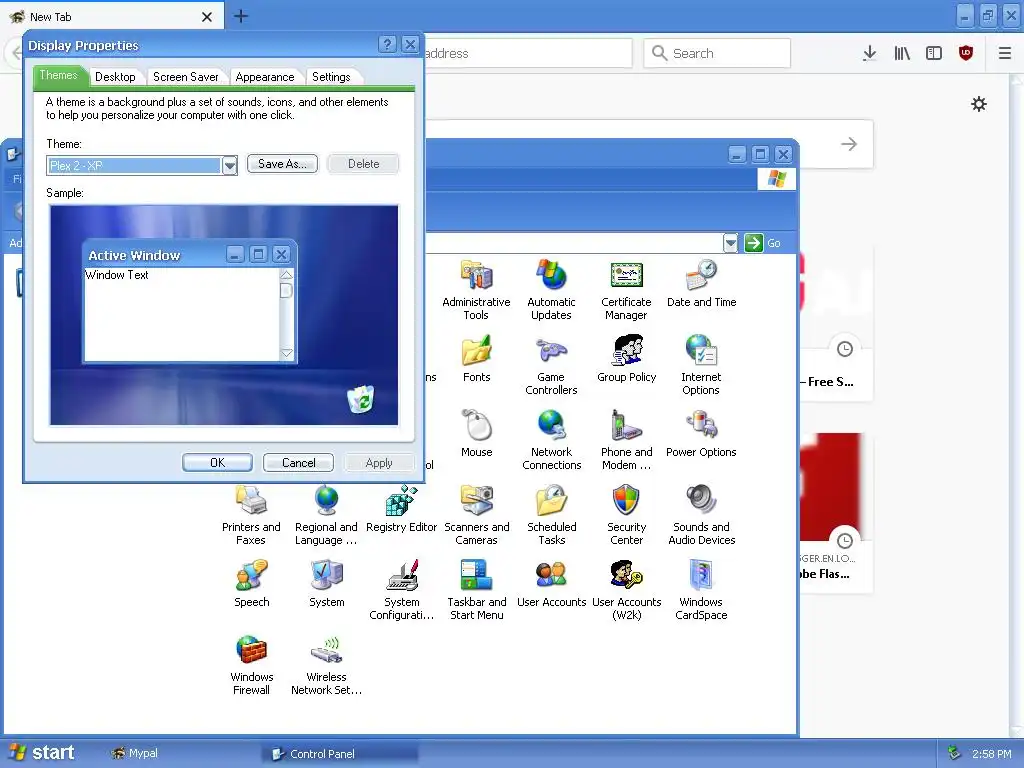Open Regional and Language options icon

(326, 500)
